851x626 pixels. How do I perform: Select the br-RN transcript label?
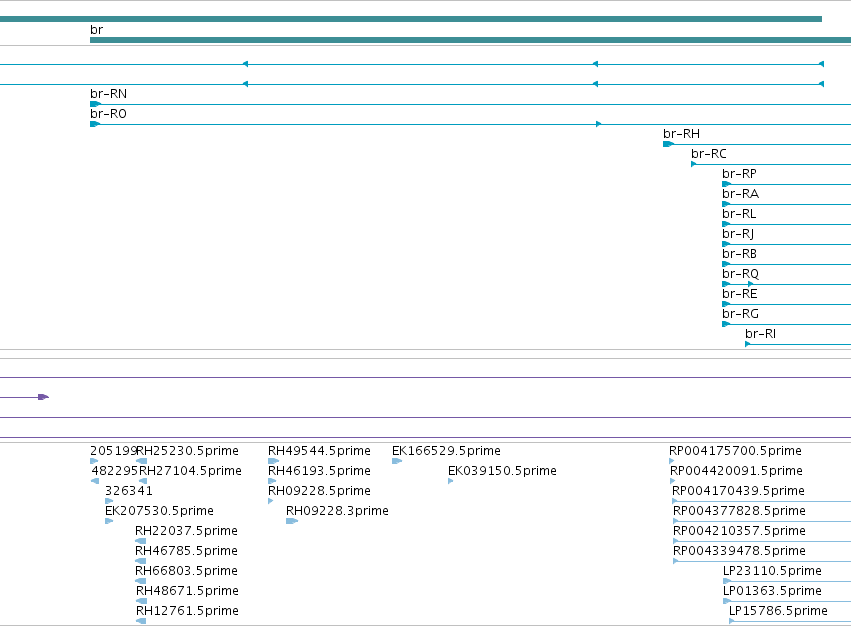[109, 94]
